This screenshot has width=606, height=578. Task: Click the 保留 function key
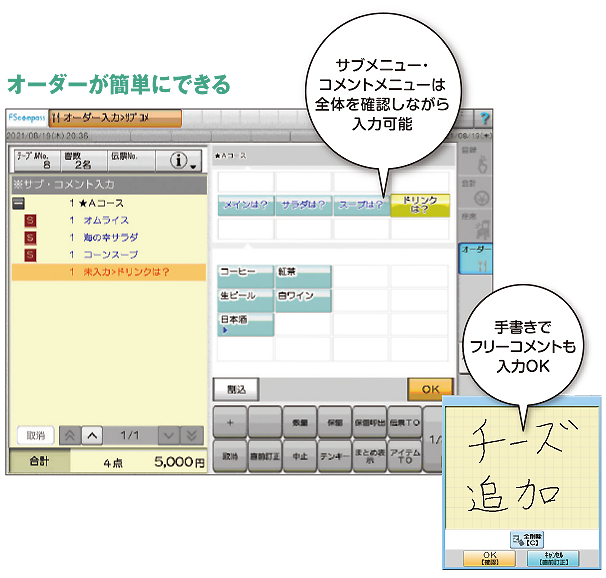[x=335, y=422]
